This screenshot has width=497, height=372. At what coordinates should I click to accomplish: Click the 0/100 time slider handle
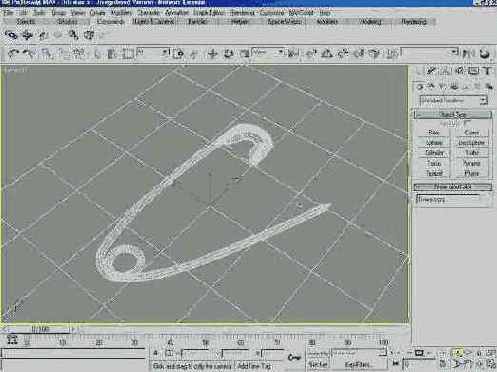tap(40, 330)
